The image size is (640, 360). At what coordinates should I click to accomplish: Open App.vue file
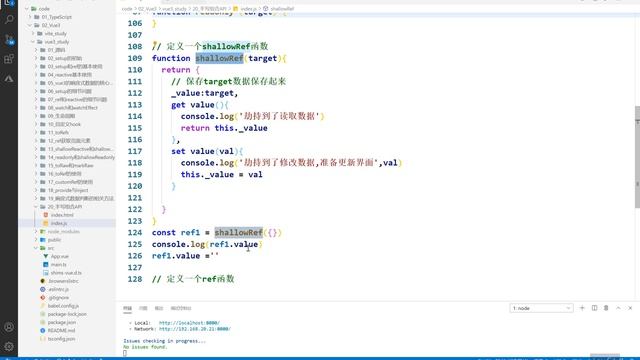[60, 256]
